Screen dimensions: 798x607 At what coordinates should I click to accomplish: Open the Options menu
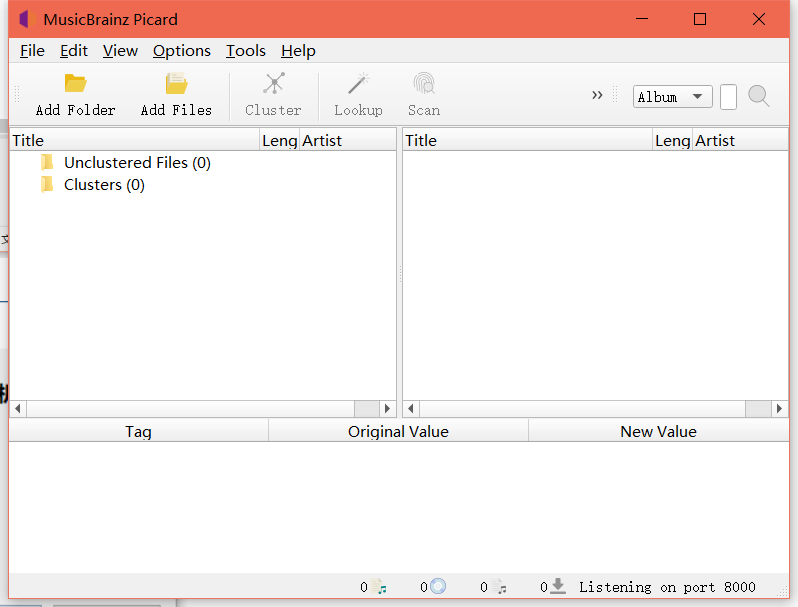(x=182, y=51)
